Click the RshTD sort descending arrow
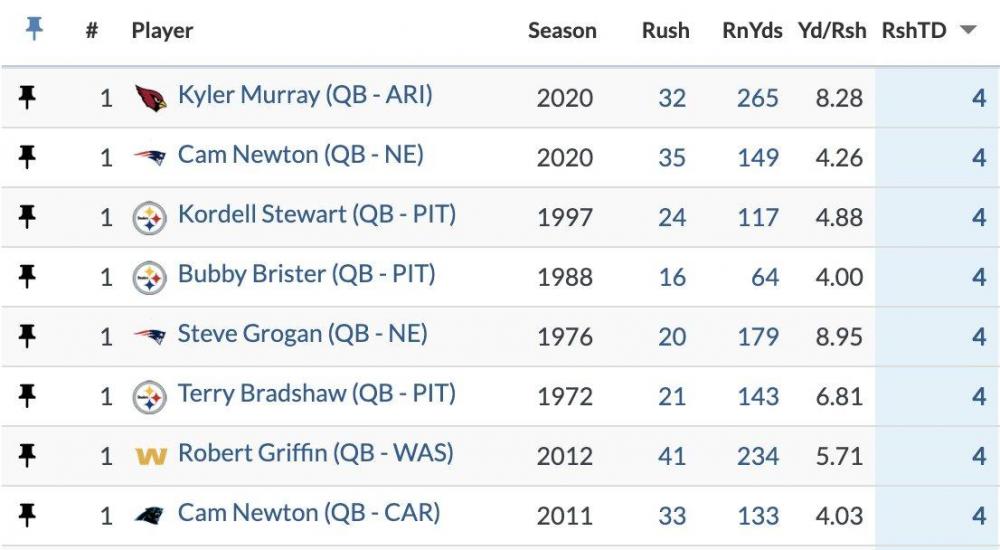 click(x=967, y=31)
